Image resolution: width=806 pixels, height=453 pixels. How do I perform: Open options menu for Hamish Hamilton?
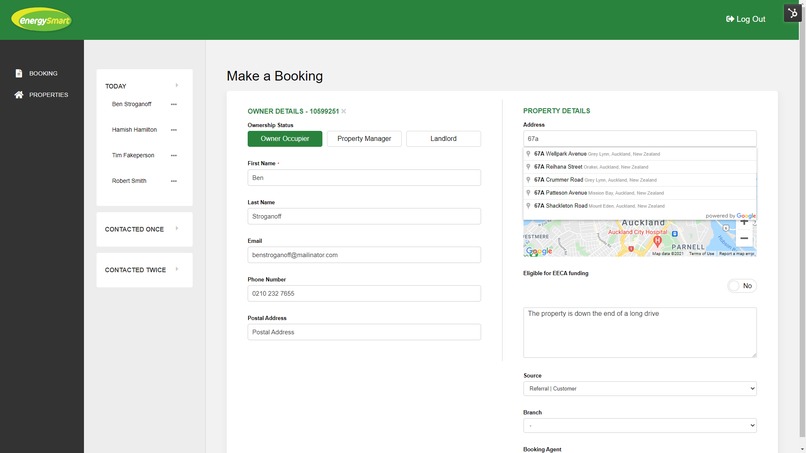coord(174,130)
